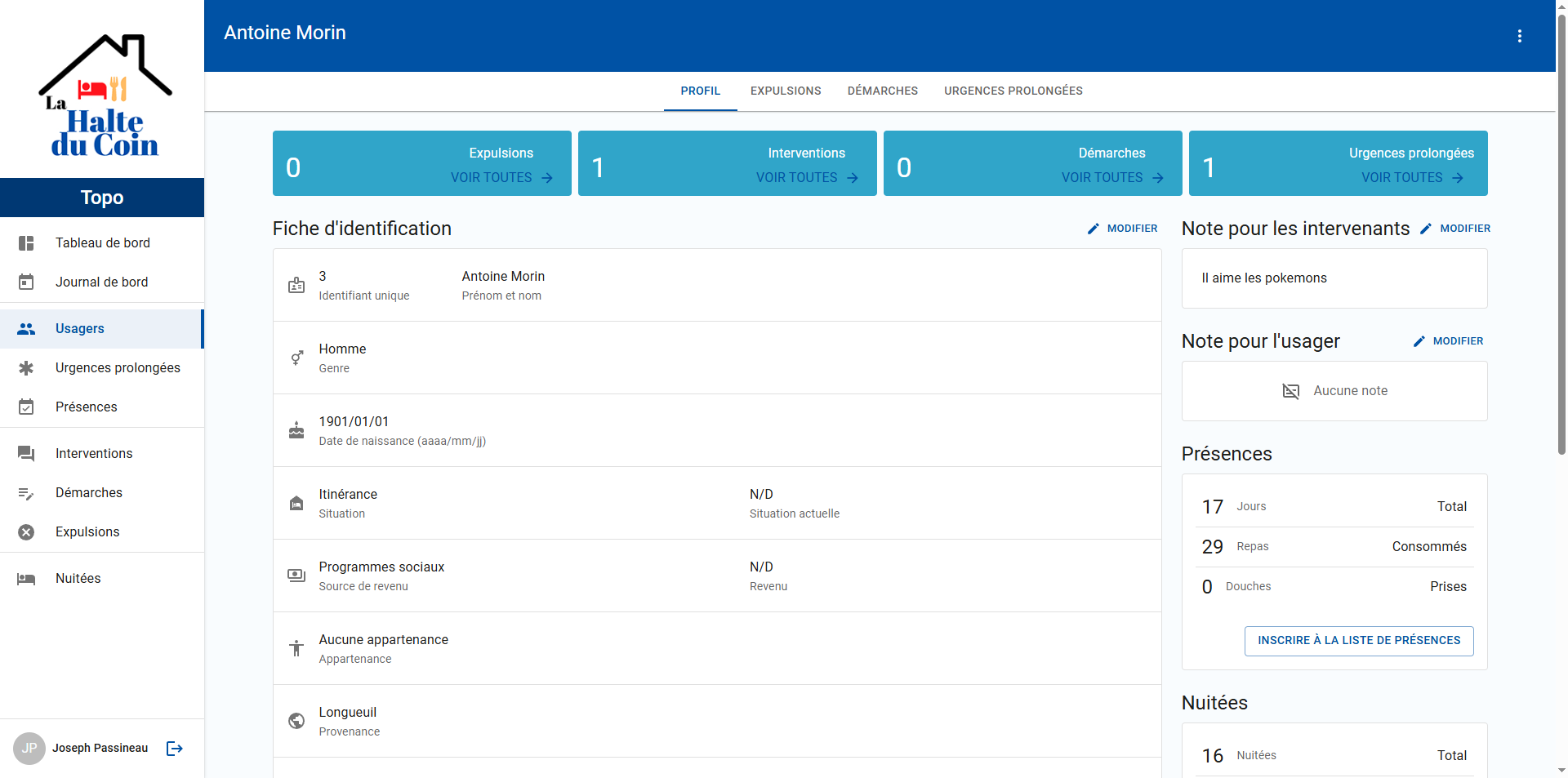The height and width of the screenshot is (778, 1568).
Task: Click the Démarches edit-list icon in sidebar
Action: 26,493
